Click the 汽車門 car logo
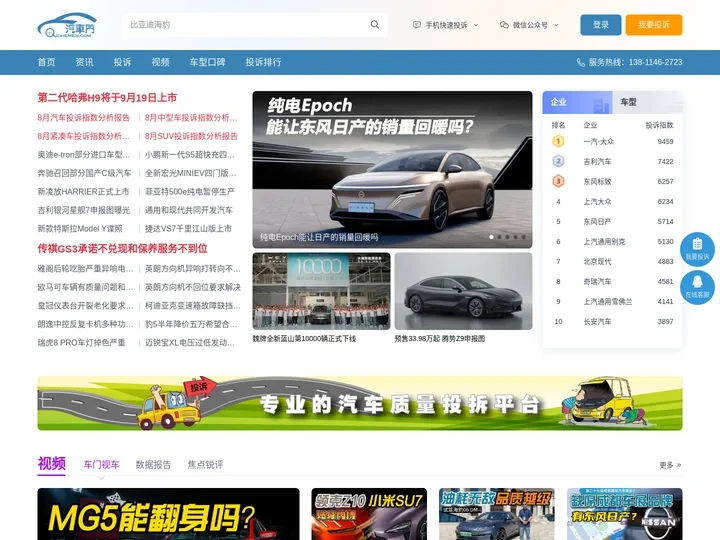This screenshot has width=720, height=540. 67,25
